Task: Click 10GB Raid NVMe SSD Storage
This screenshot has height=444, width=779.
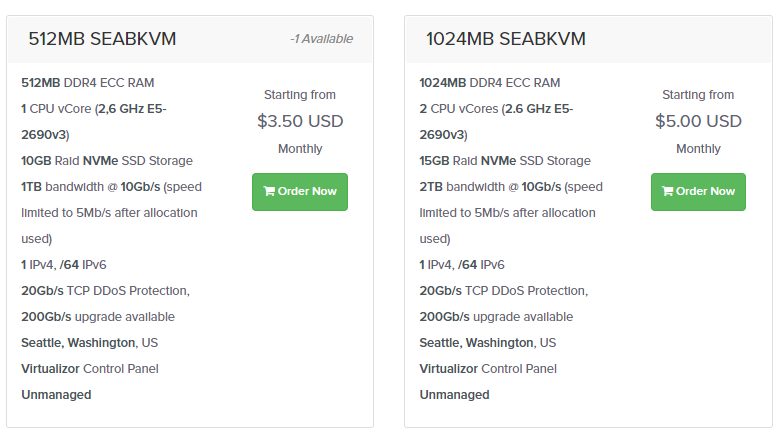Action: pos(107,161)
